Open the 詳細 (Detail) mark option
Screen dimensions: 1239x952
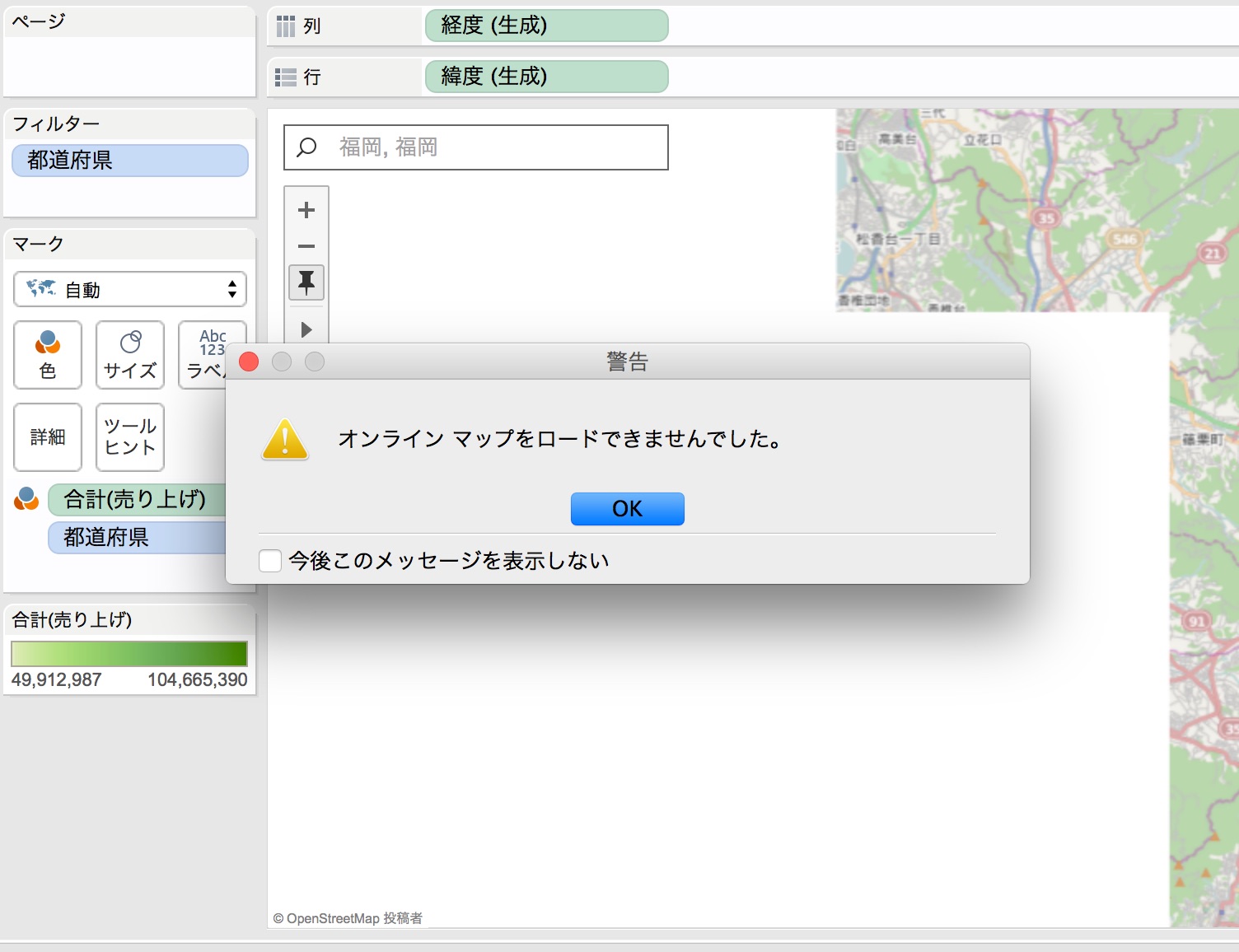pos(47,437)
